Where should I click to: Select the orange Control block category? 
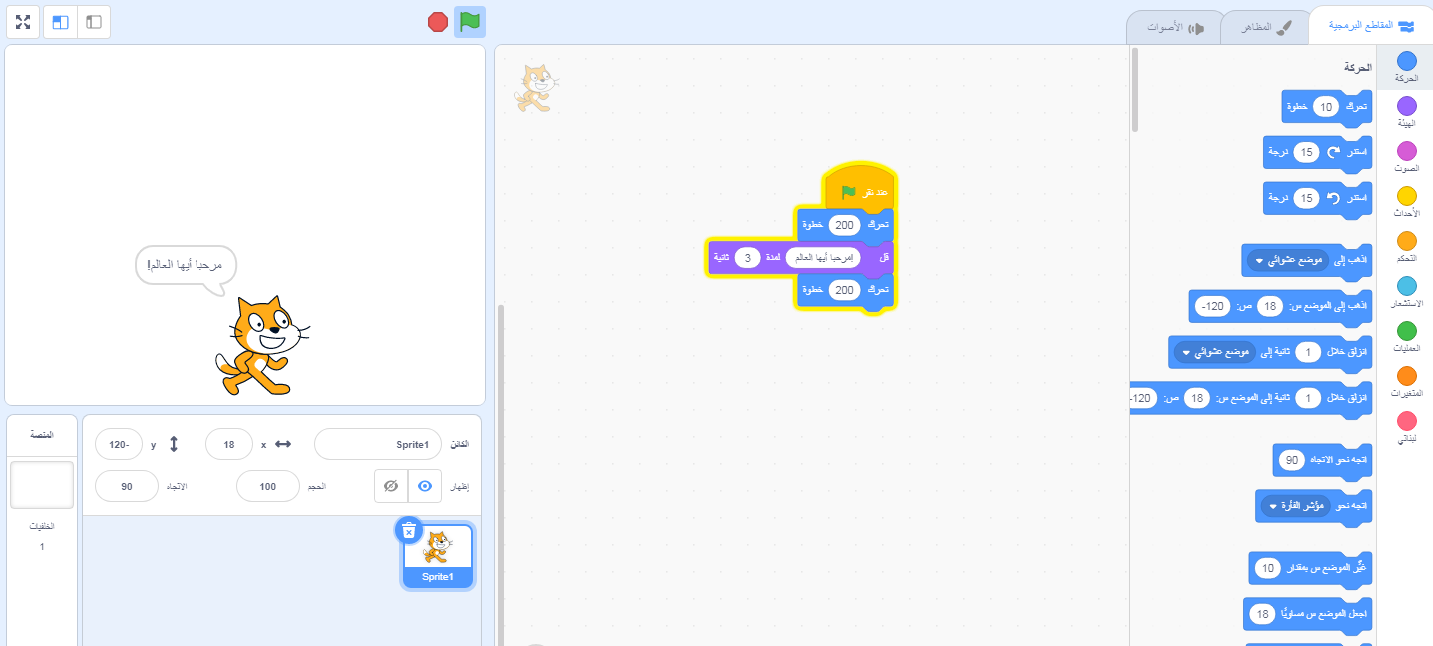click(x=1406, y=247)
